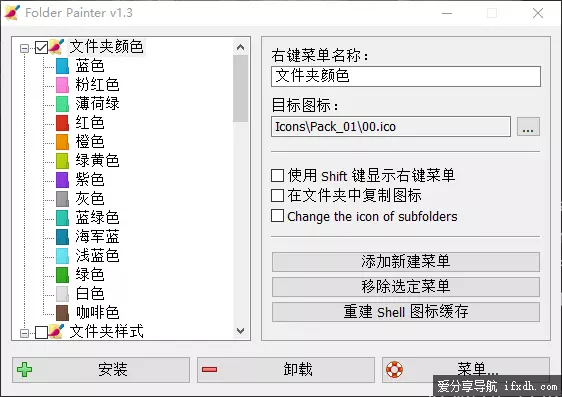Viewport: 562px width, 397px height.
Task: Click the pink folder icon for 粉红色
Action: click(62, 85)
